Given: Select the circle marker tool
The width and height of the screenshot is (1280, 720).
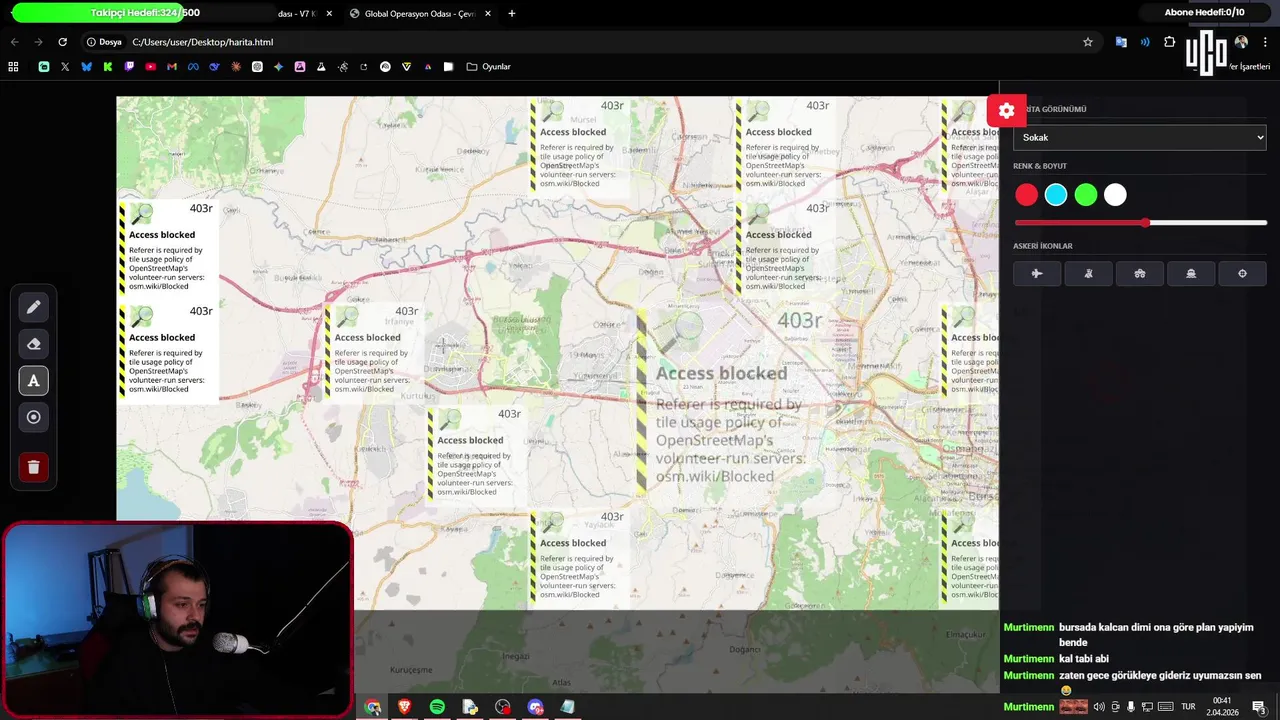Looking at the screenshot, I should (33, 417).
